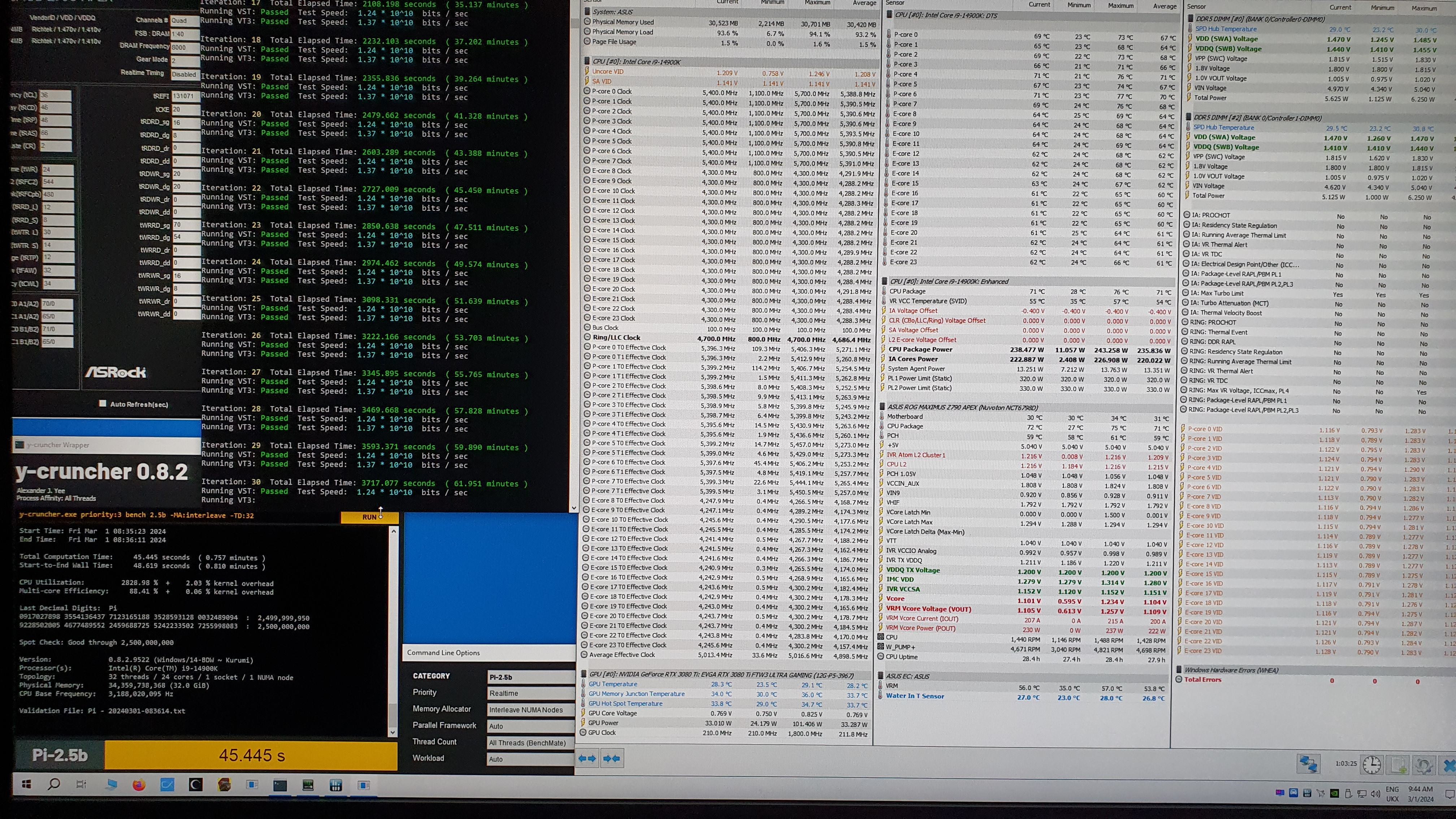Click HWiNFO network computers icon
Image resolution: width=1456 pixels, height=819 pixels.
(x=1308, y=764)
